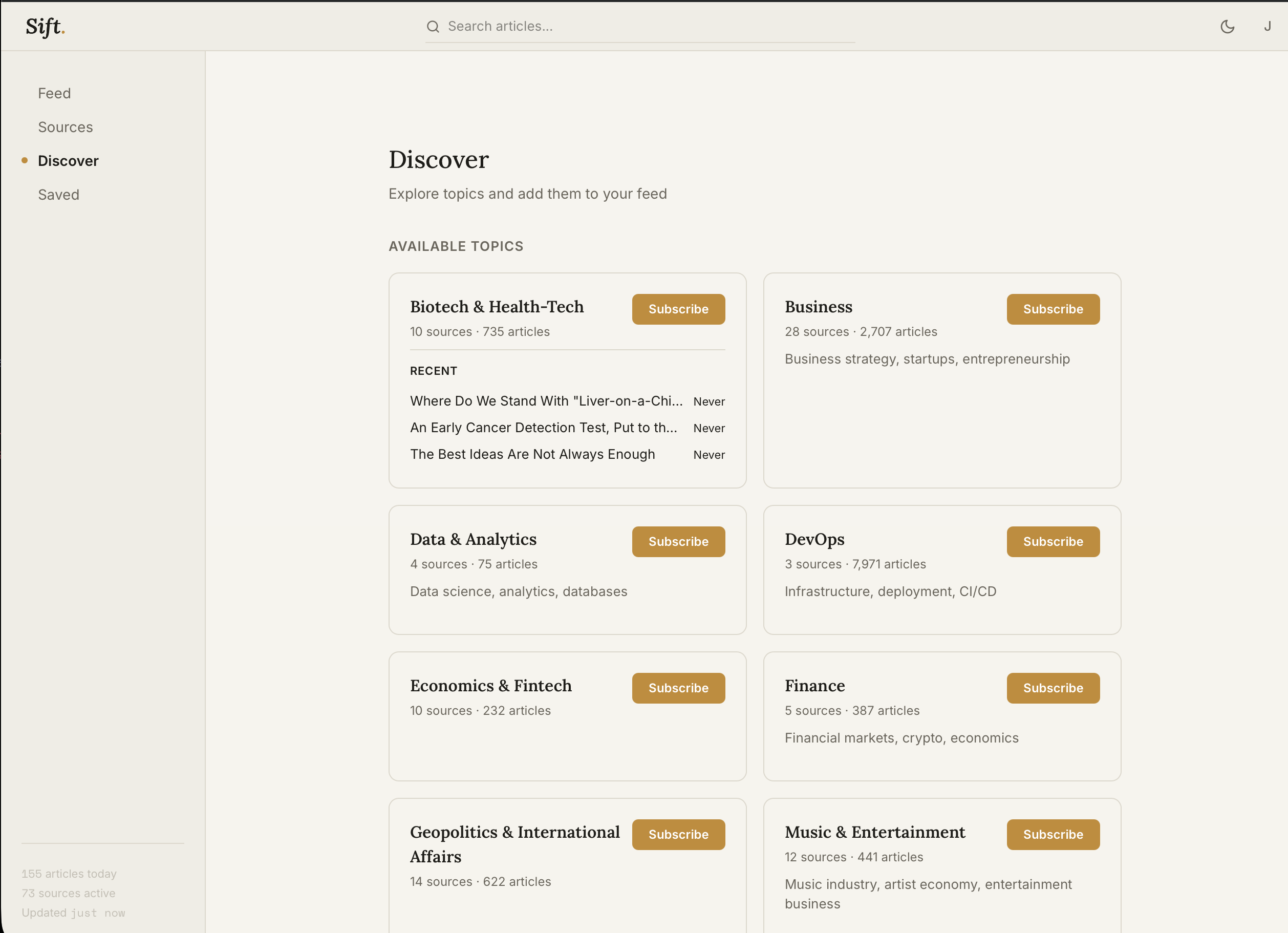Subscribe to the DevOps topic
This screenshot has width=1288, height=933.
1053,541
